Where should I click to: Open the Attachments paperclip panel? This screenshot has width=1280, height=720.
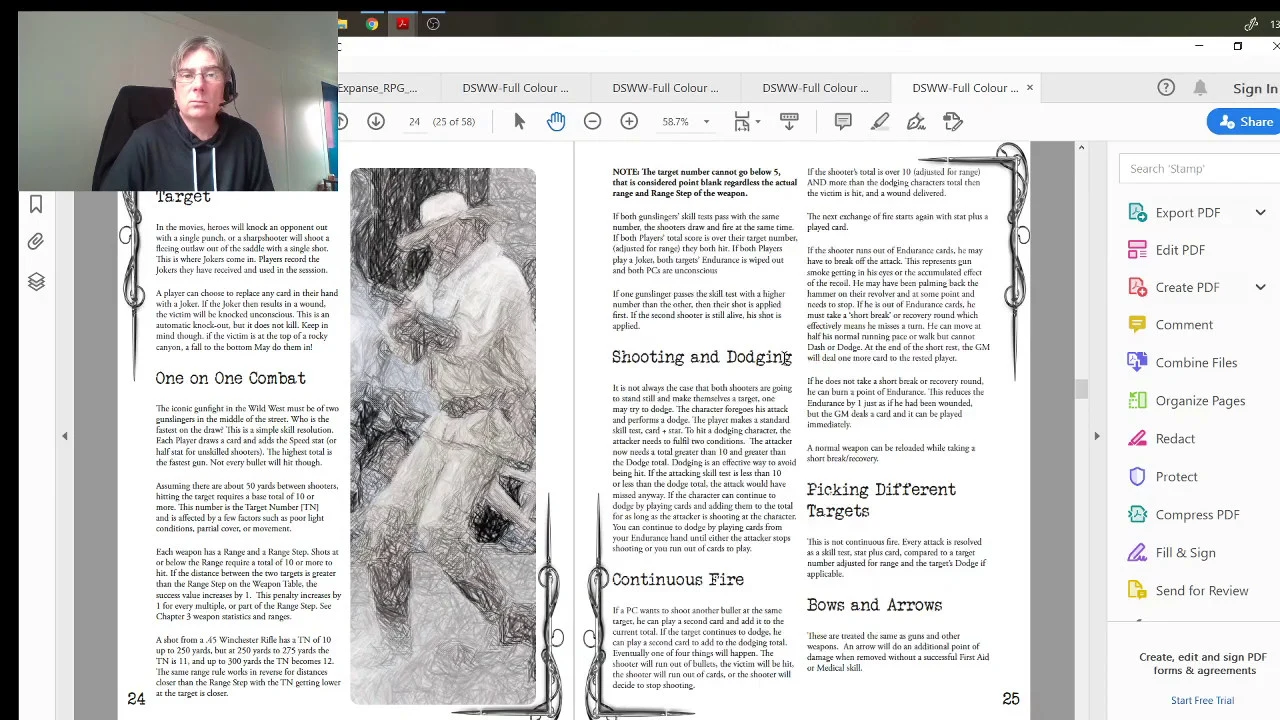coord(36,243)
